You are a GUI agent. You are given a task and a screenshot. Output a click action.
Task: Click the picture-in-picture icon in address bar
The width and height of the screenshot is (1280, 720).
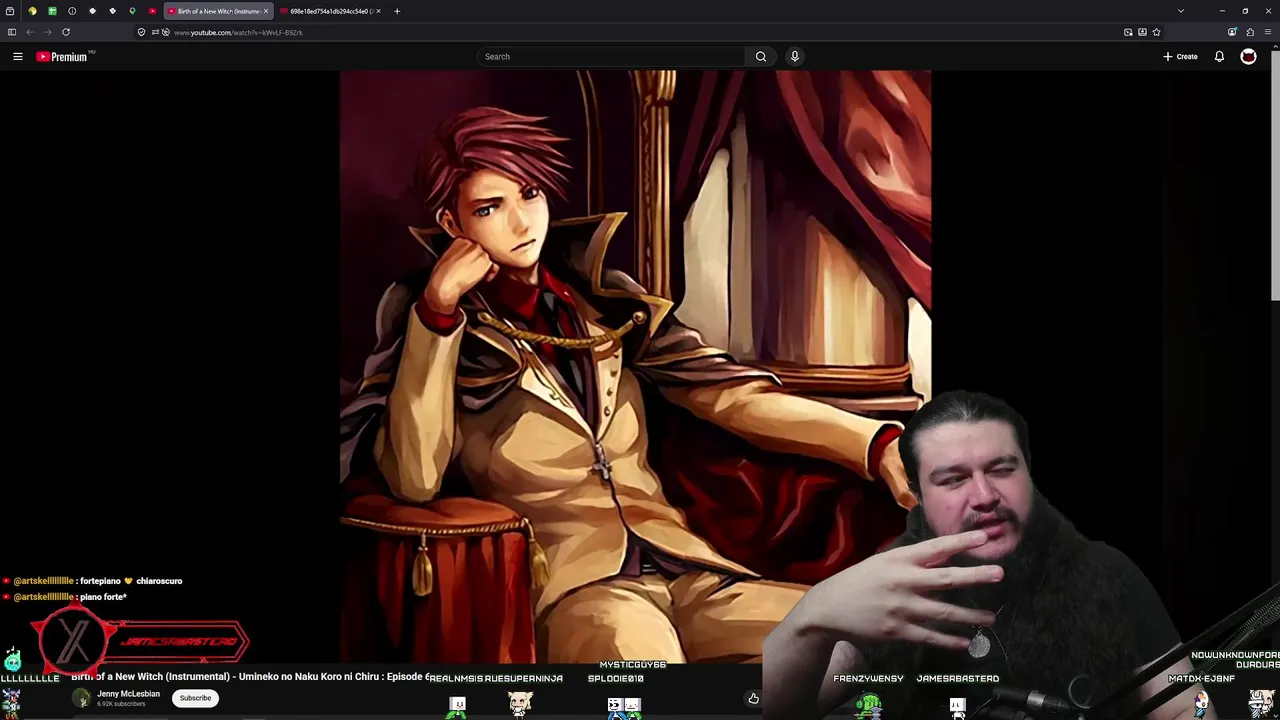(x=1128, y=32)
